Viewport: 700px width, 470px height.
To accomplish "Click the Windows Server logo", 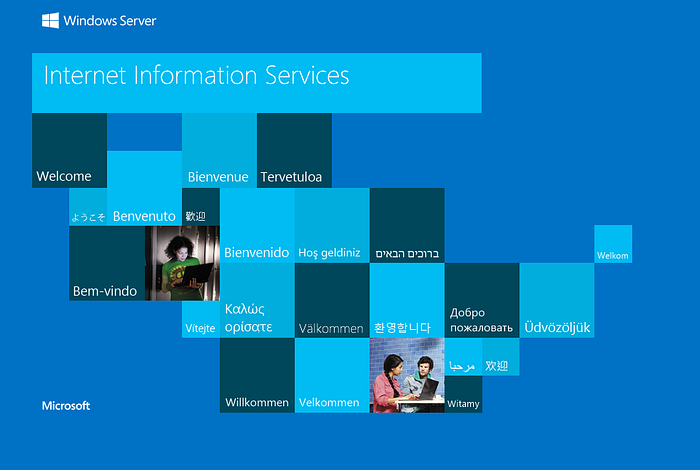I will coord(99,21).
